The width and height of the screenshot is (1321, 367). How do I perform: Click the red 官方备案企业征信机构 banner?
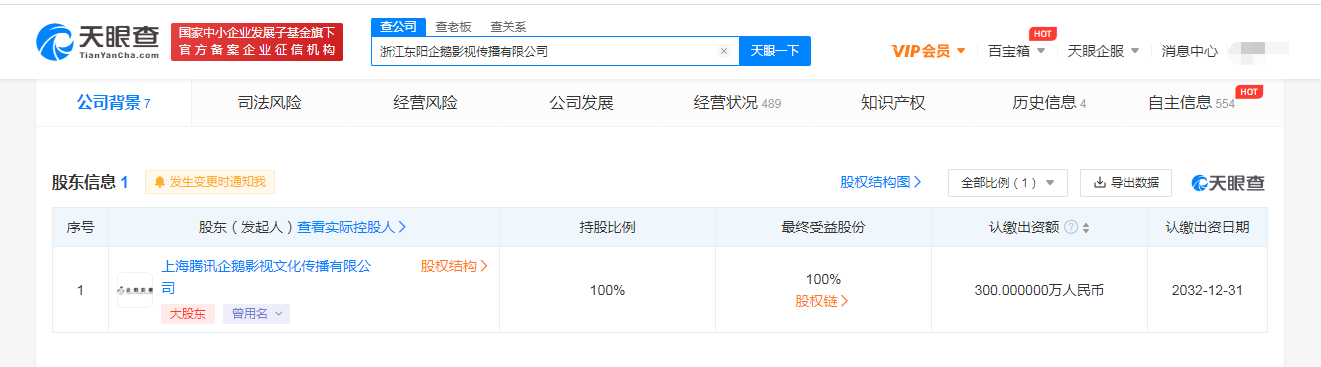(x=257, y=41)
